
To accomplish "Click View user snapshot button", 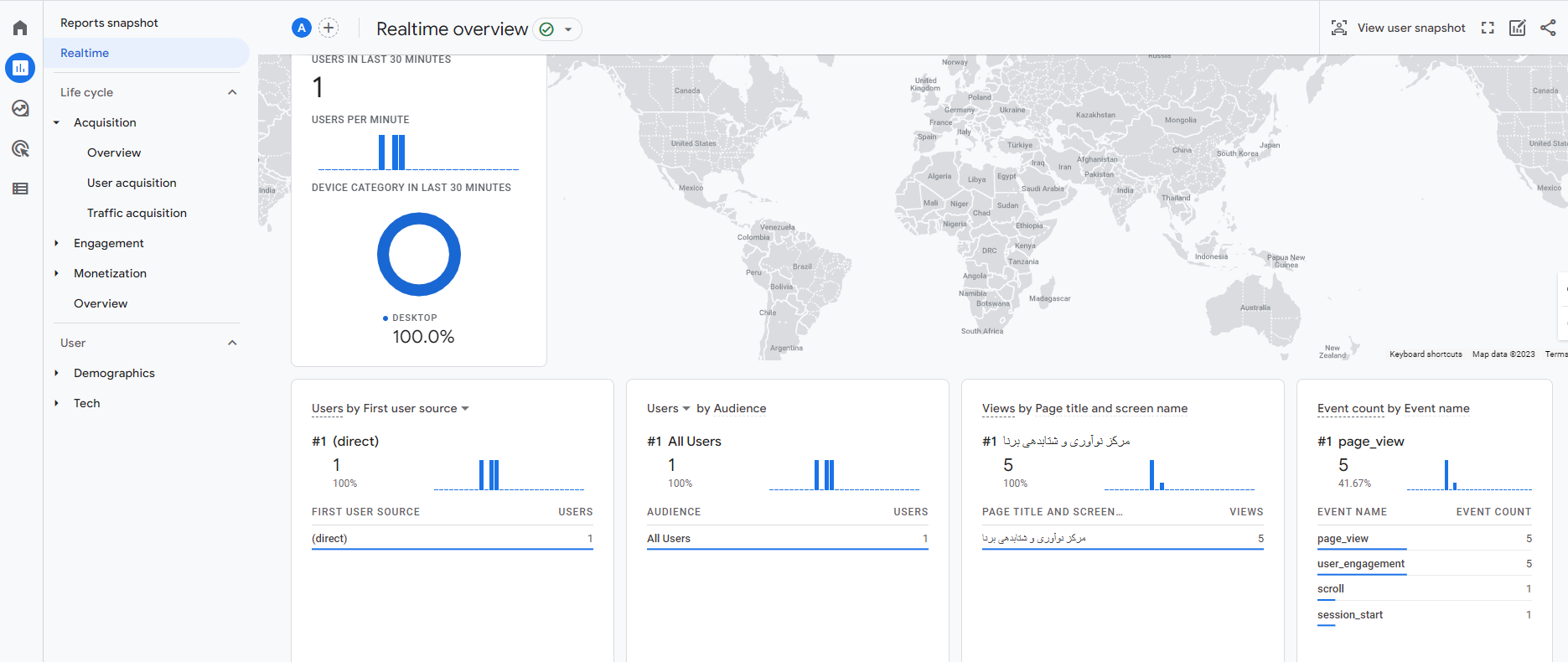I will [x=1398, y=28].
